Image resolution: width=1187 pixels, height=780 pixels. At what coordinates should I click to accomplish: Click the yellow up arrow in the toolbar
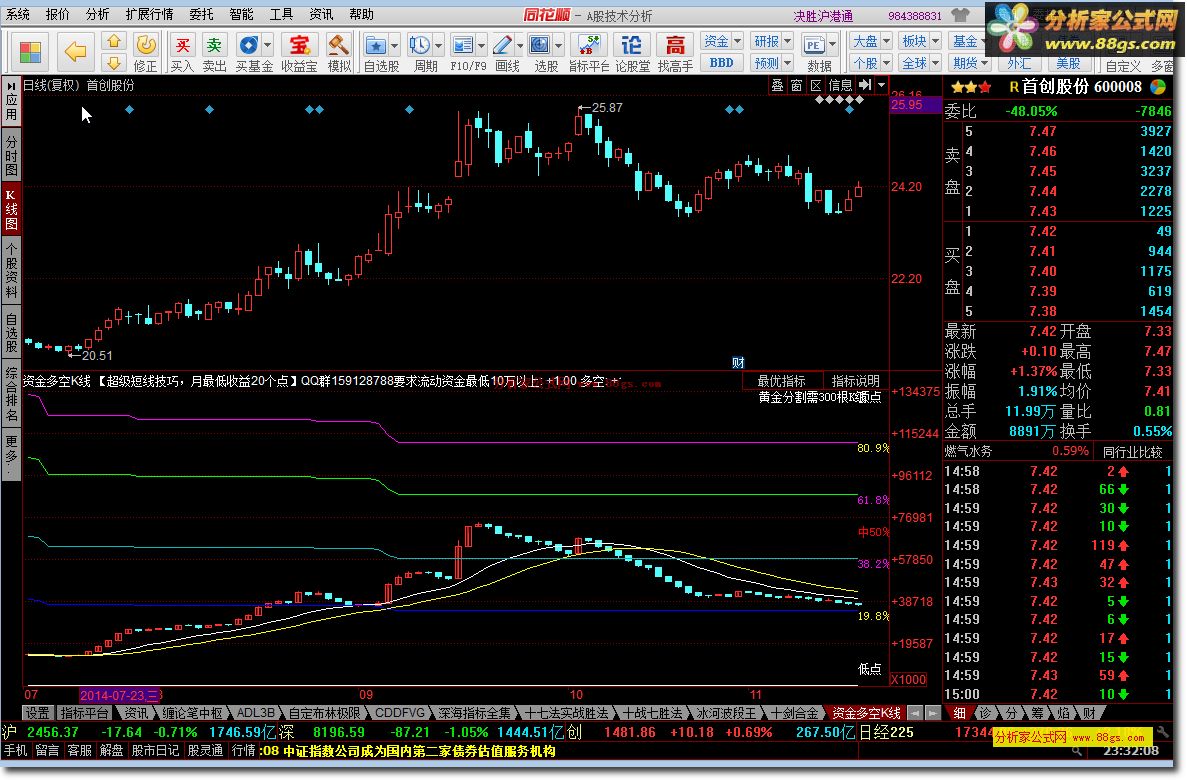114,41
